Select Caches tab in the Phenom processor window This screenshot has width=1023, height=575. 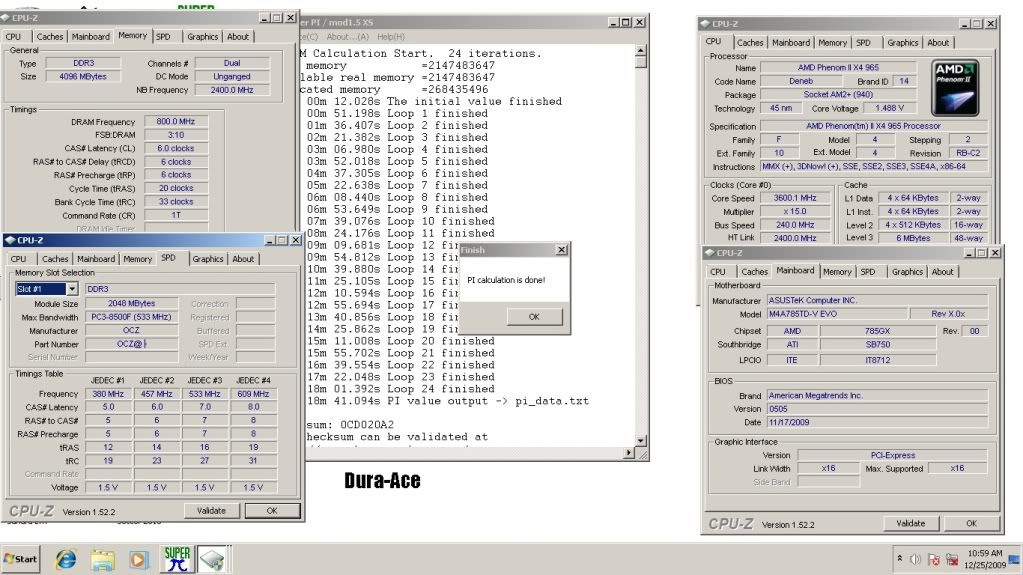coord(749,43)
